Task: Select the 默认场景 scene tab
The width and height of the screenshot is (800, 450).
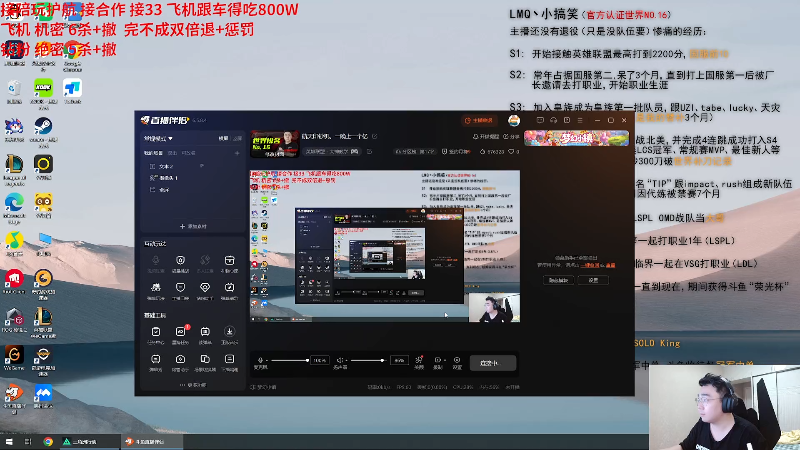Action: coord(153,153)
